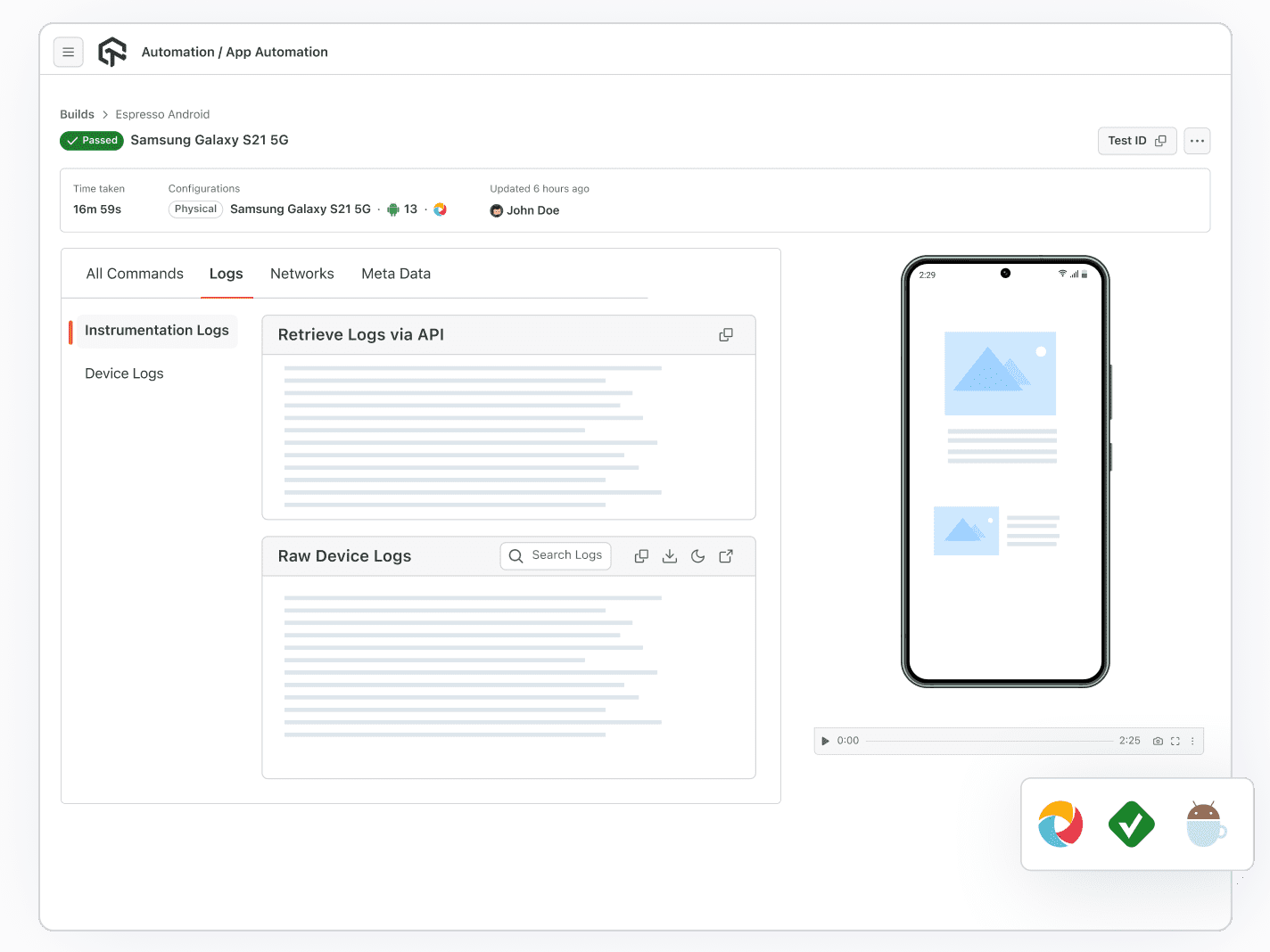Click the "Retrieve Logs via API" heading

(361, 335)
